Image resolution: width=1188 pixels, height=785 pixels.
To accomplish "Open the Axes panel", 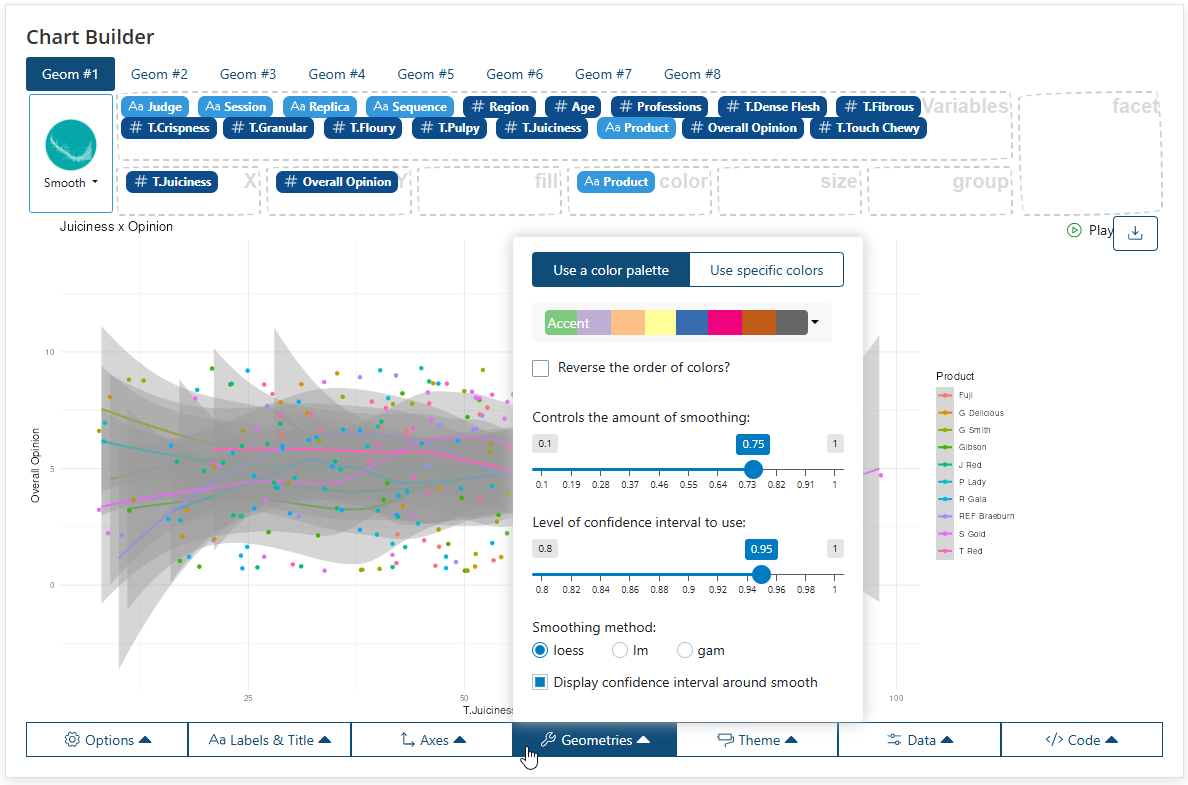I will click(433, 740).
